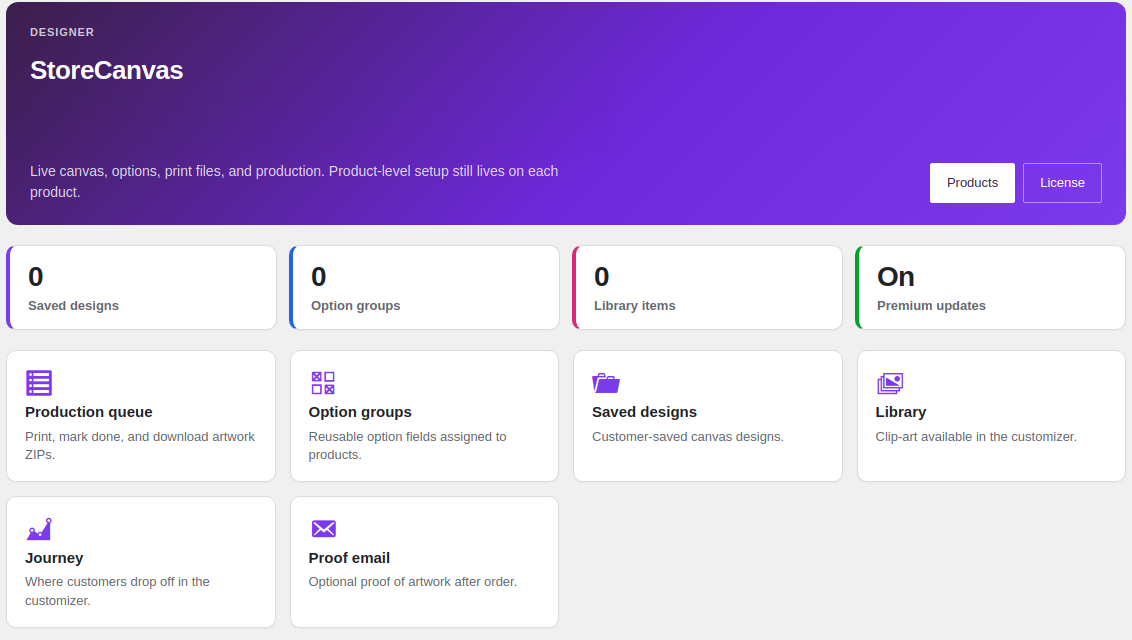
Task: Click 'Customer-saved canvas designs.' text
Action: click(x=688, y=437)
